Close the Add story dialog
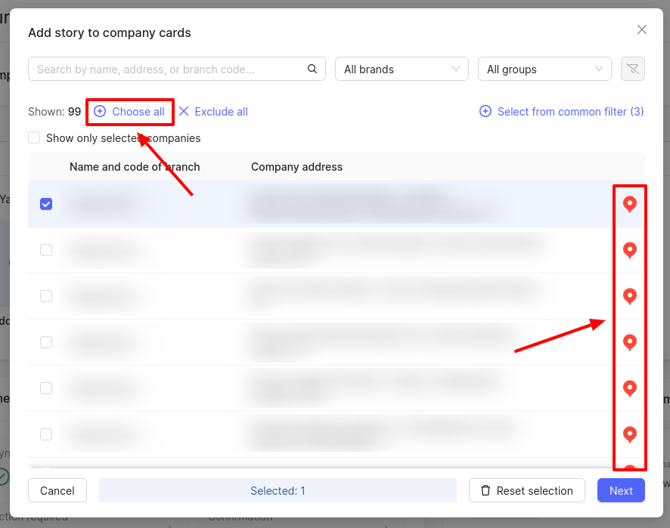Screen dimensions: 670x528 [x=642, y=30]
